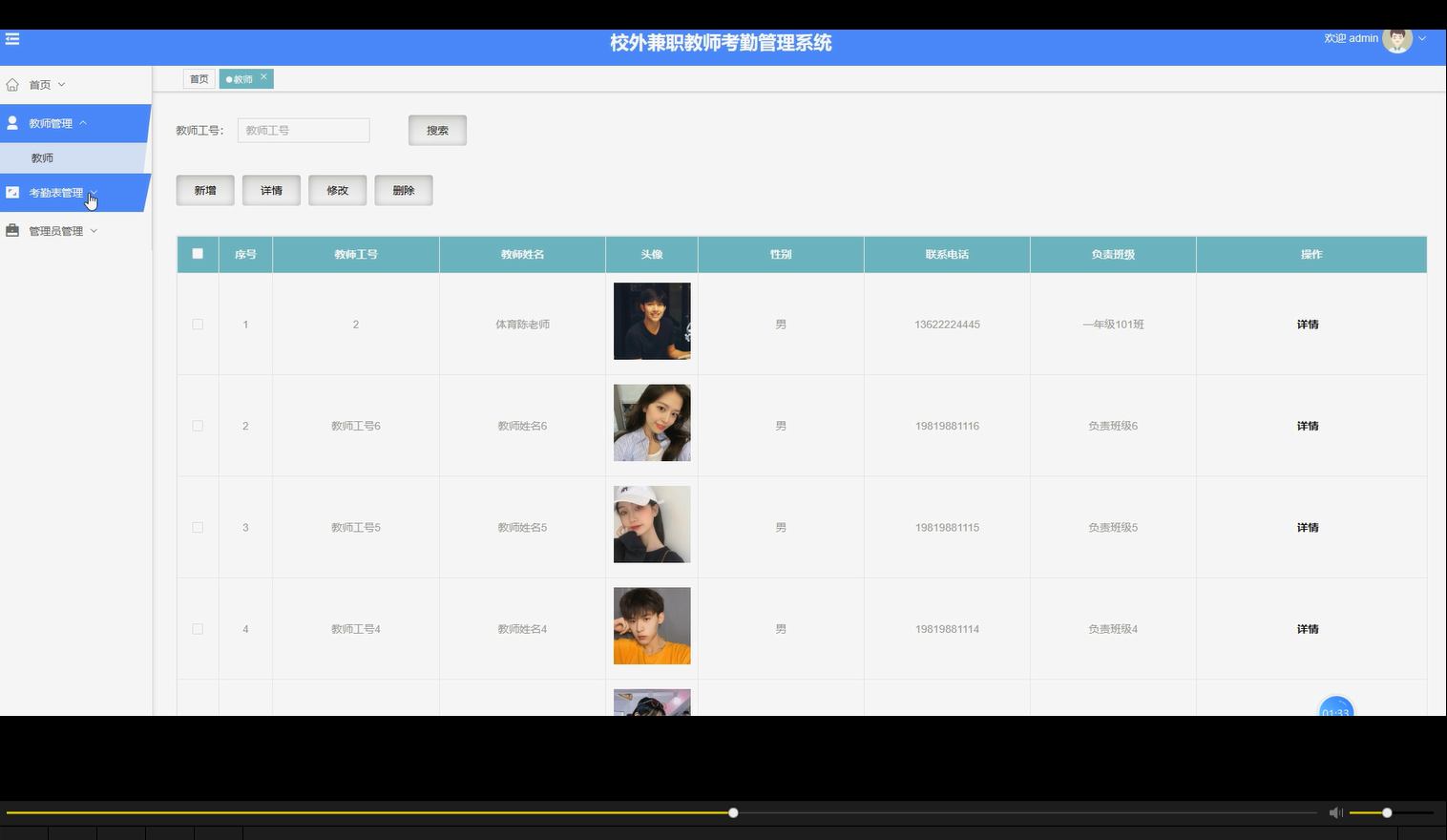Viewport: 1447px width, 840px height.
Task: Check the row checkbox for 教师姓名6
Action: click(x=198, y=426)
